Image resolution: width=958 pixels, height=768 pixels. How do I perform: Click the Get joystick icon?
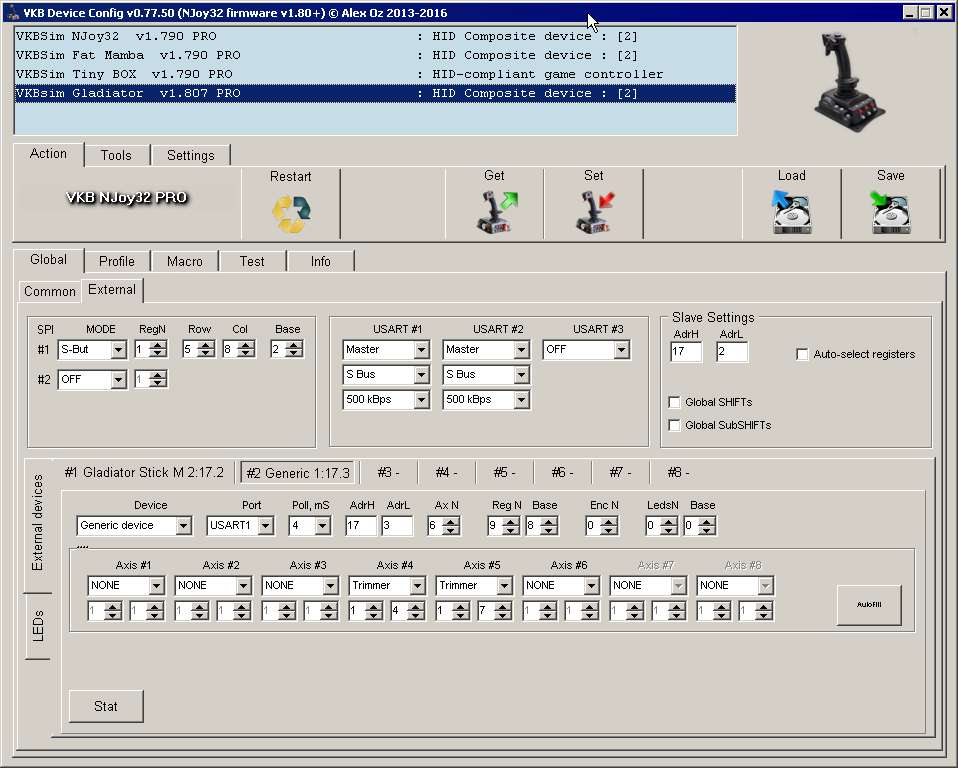496,212
